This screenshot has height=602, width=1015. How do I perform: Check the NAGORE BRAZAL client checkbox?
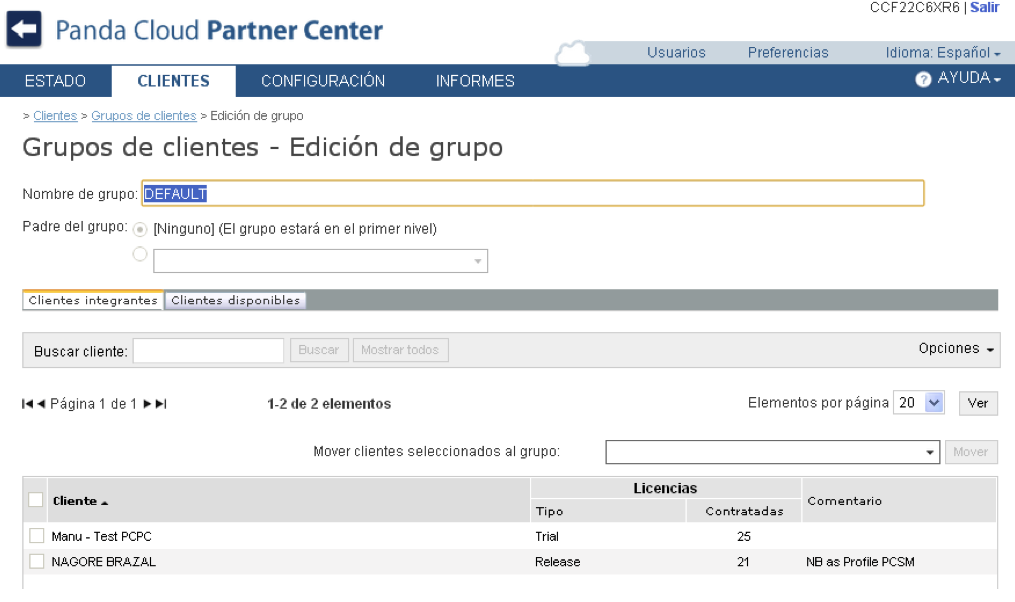tap(36, 562)
